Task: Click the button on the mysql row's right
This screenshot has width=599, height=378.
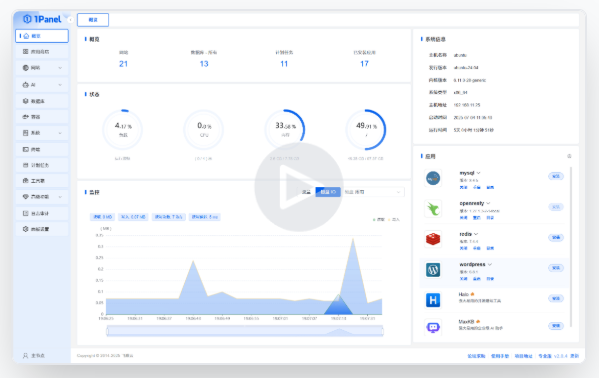Action: click(x=556, y=176)
